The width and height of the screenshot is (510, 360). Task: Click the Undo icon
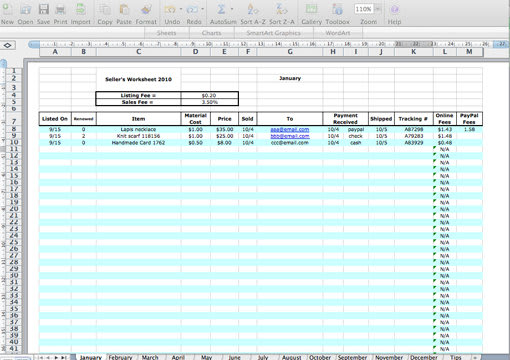click(170, 9)
